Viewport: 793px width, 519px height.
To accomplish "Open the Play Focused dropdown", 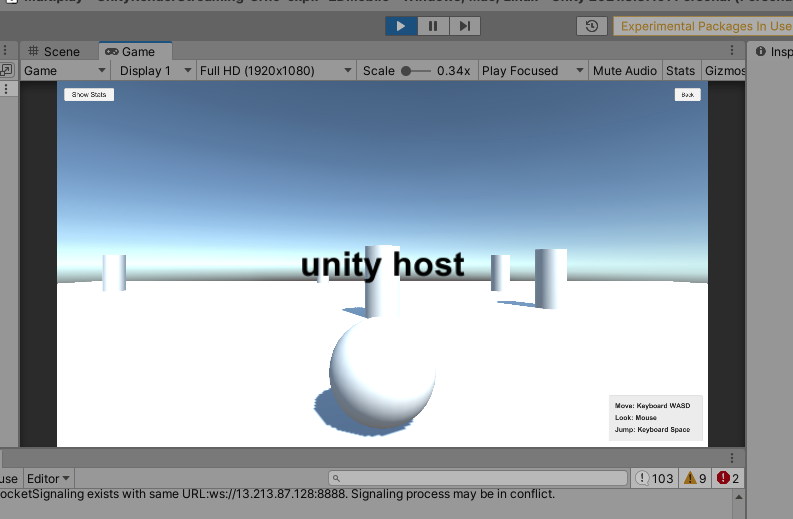I will coord(533,71).
